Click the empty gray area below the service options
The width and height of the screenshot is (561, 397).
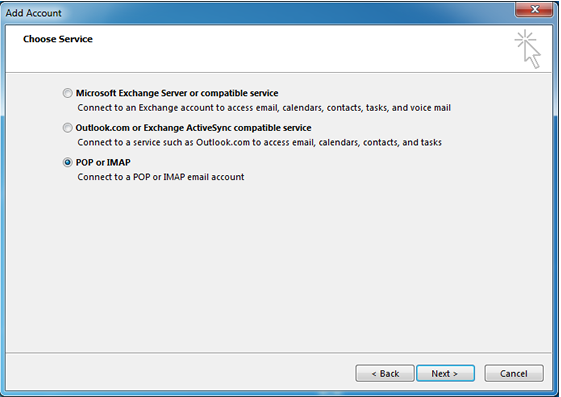pos(278,266)
